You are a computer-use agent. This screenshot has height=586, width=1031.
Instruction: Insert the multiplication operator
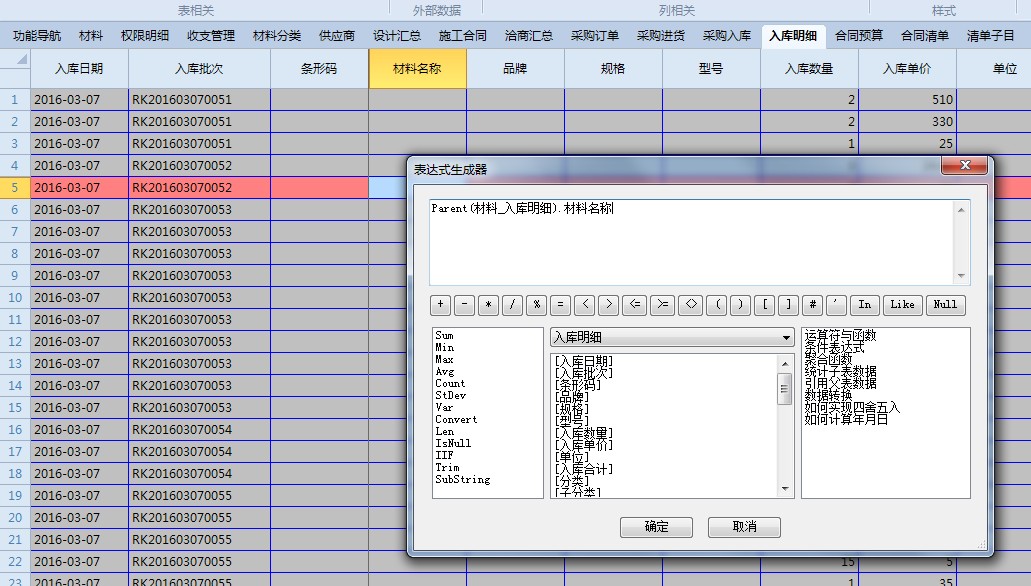pos(489,305)
